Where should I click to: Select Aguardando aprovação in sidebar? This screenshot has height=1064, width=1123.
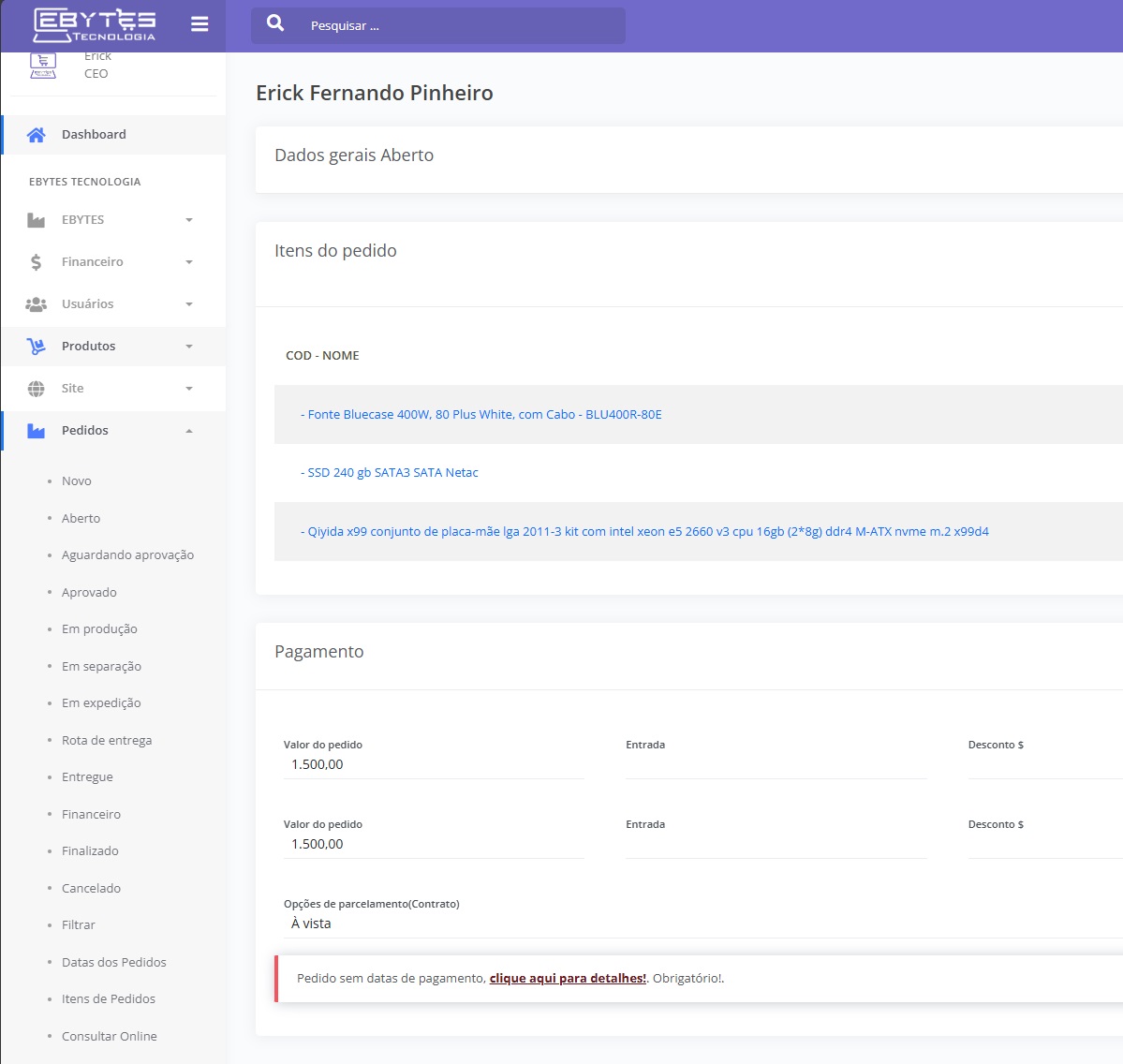127,554
